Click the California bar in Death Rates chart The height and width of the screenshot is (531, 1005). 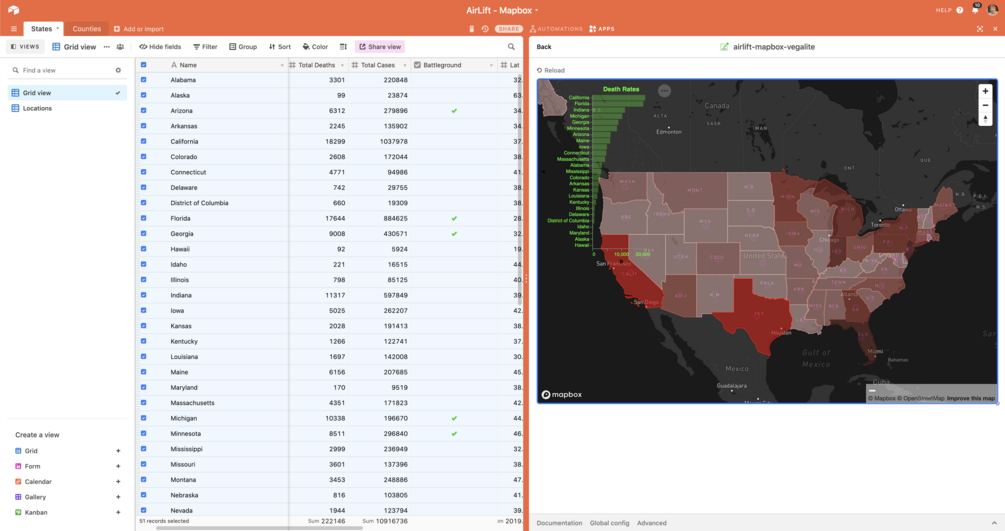coord(619,97)
